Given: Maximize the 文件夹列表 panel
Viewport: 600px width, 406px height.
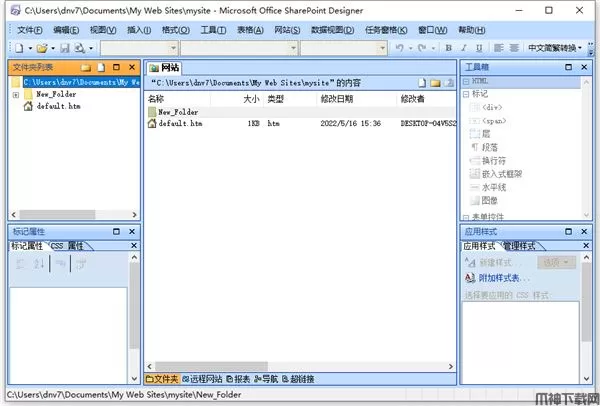Looking at the screenshot, I should 116,67.
